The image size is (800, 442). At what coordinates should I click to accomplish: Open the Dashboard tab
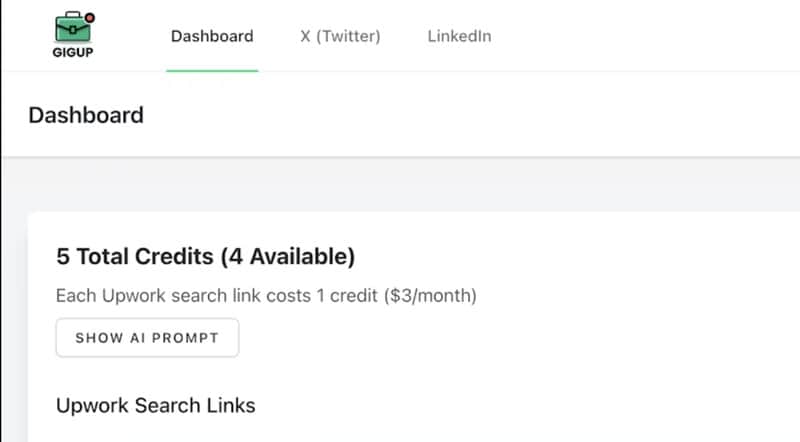(x=212, y=37)
